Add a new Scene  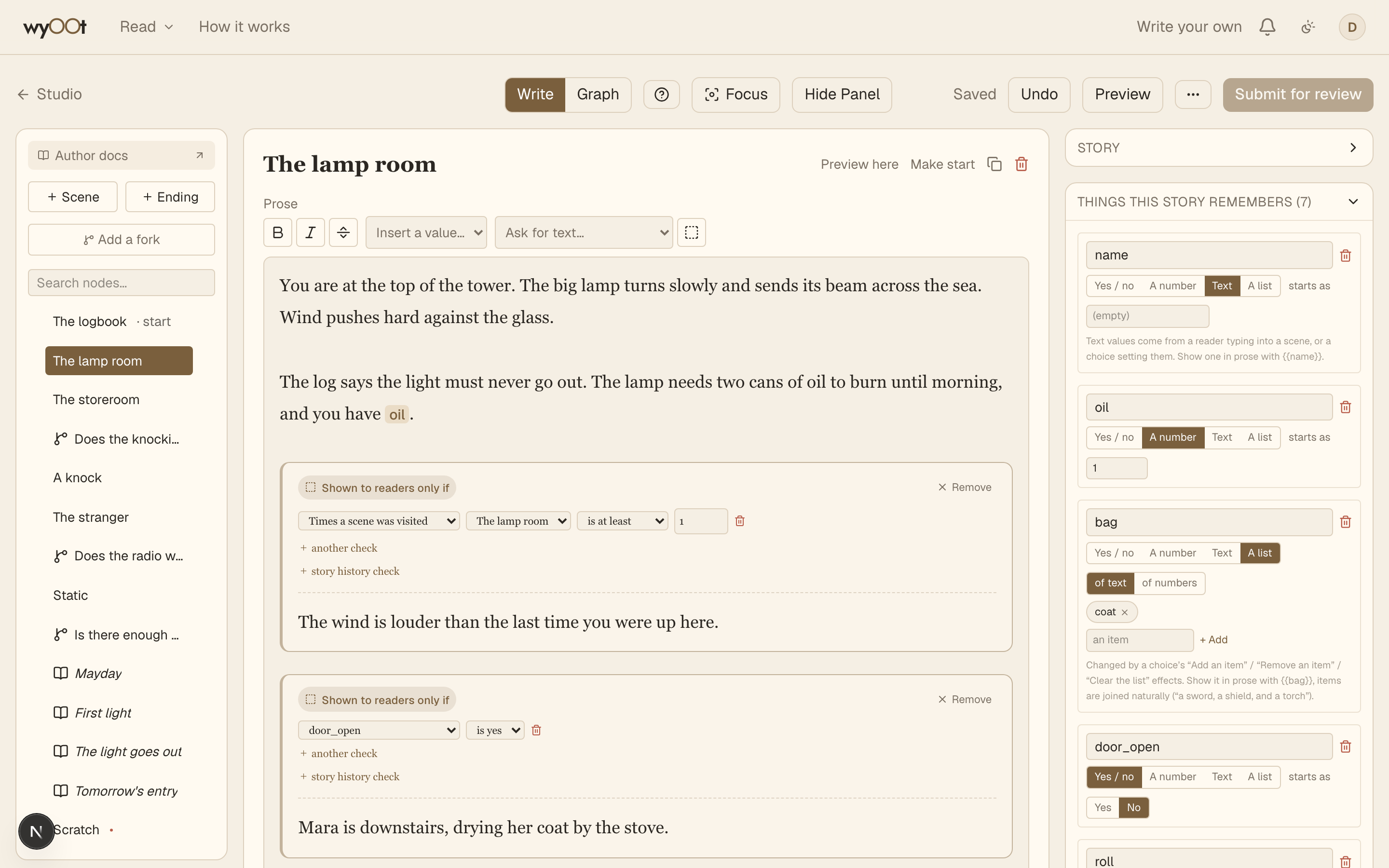click(73, 197)
